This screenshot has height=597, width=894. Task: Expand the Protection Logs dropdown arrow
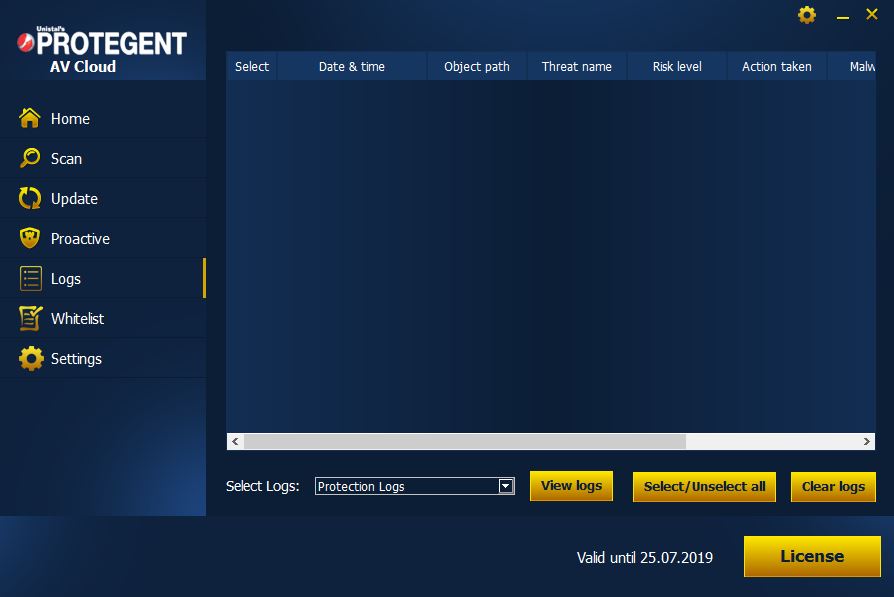(x=506, y=486)
